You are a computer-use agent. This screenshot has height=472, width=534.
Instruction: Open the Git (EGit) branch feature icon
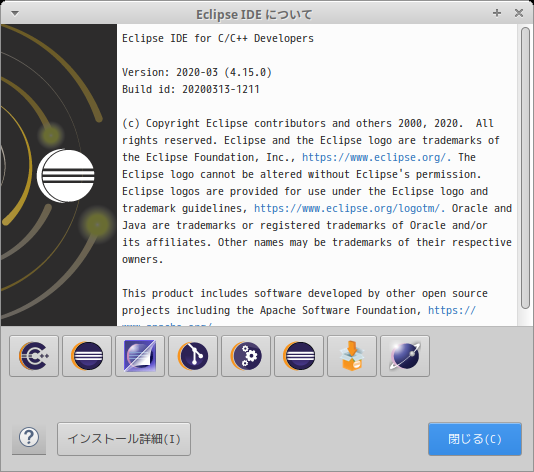click(193, 356)
